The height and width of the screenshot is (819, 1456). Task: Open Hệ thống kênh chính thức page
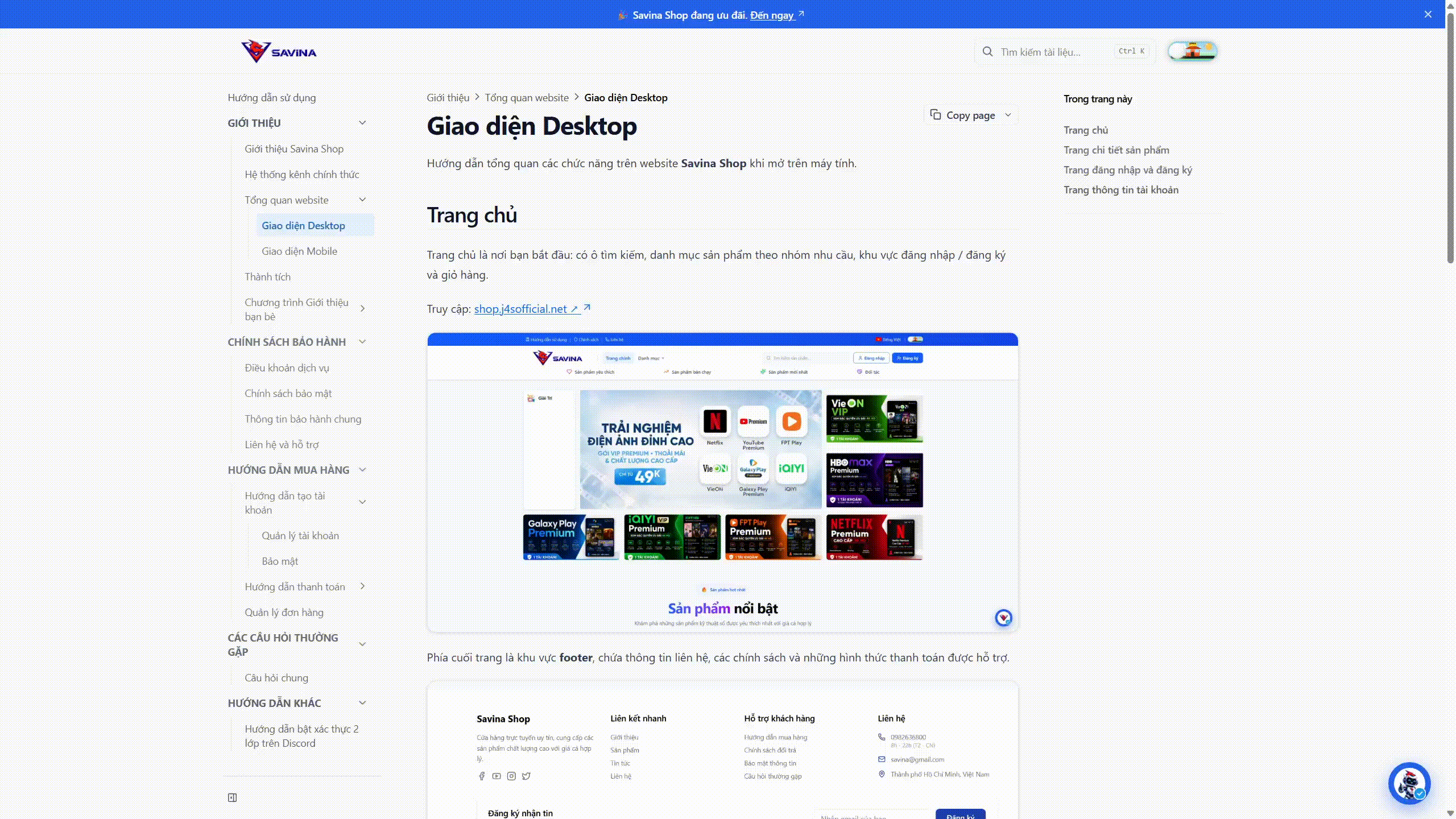[x=302, y=174]
